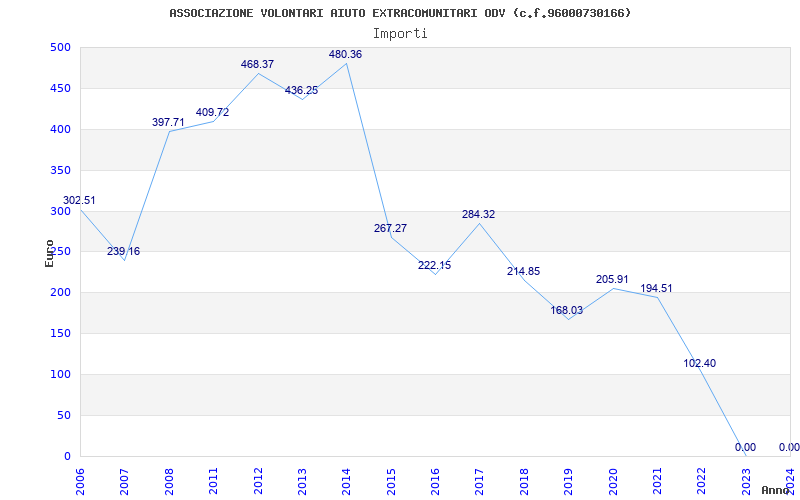The image size is (800, 500).
Task: Click the 'Anno' x-axis title
Action: click(x=774, y=490)
